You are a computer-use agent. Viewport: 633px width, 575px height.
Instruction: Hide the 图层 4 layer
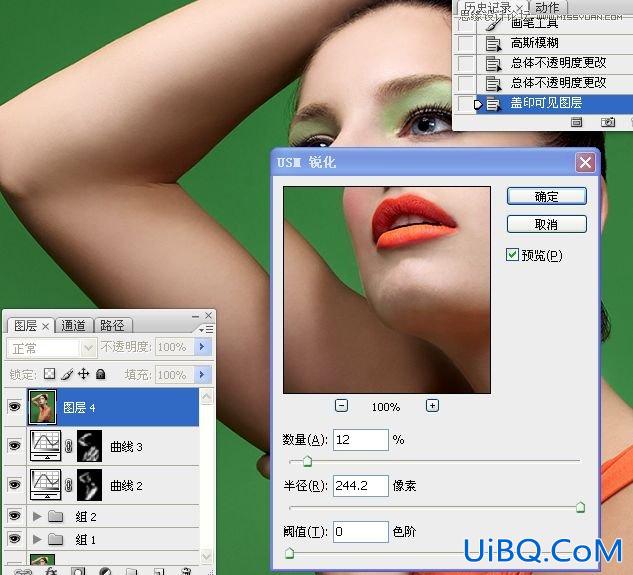click(x=15, y=406)
